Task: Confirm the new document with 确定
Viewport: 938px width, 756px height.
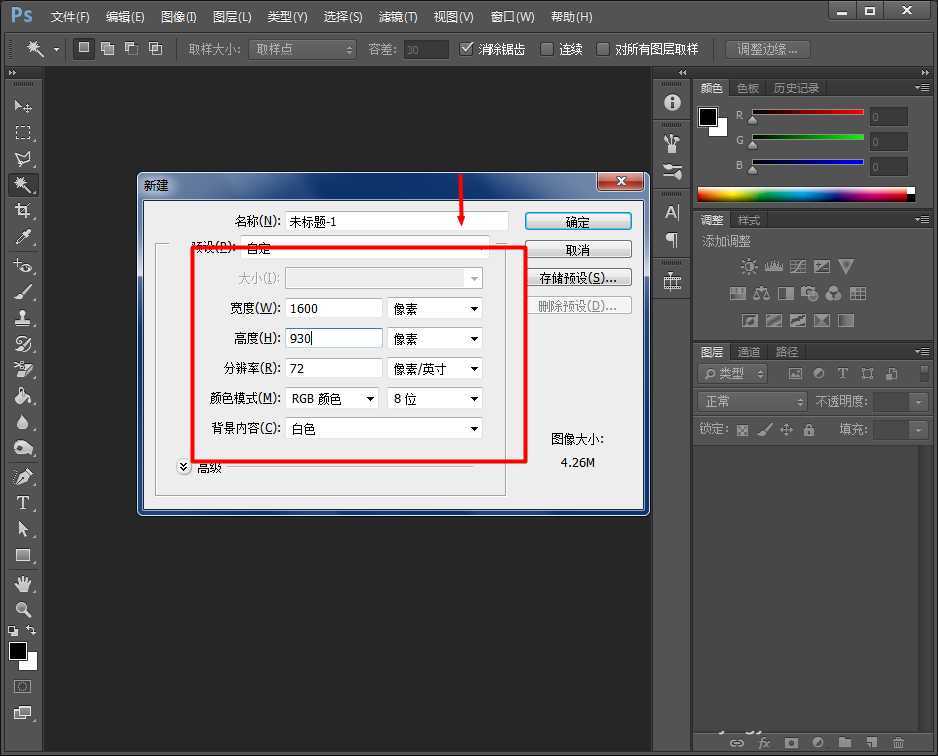Action: [578, 221]
